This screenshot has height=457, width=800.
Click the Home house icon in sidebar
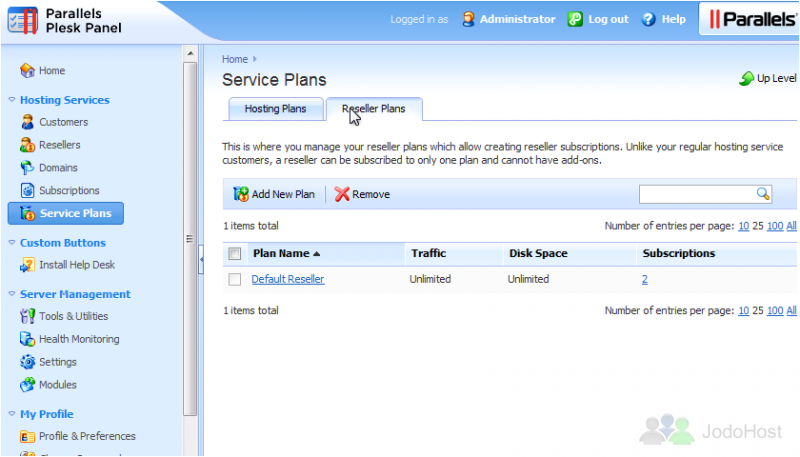click(x=27, y=70)
